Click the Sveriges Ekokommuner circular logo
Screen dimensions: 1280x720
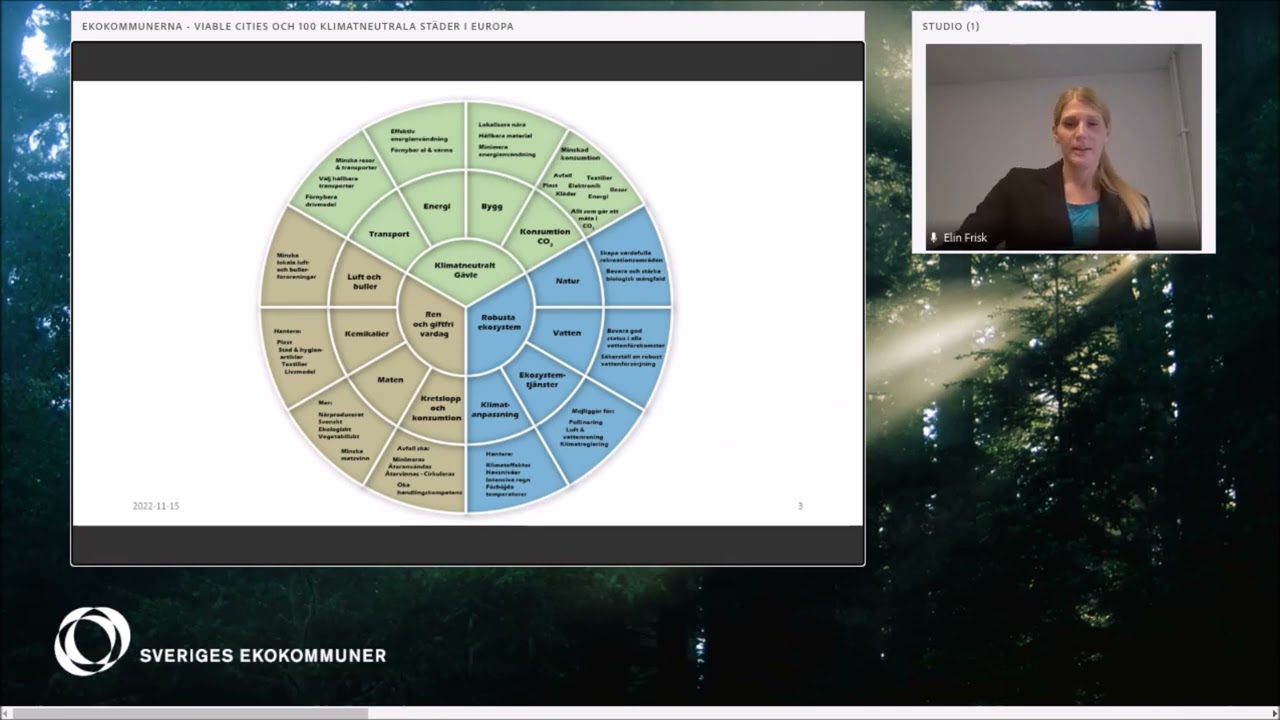pyautogui.click(x=92, y=641)
